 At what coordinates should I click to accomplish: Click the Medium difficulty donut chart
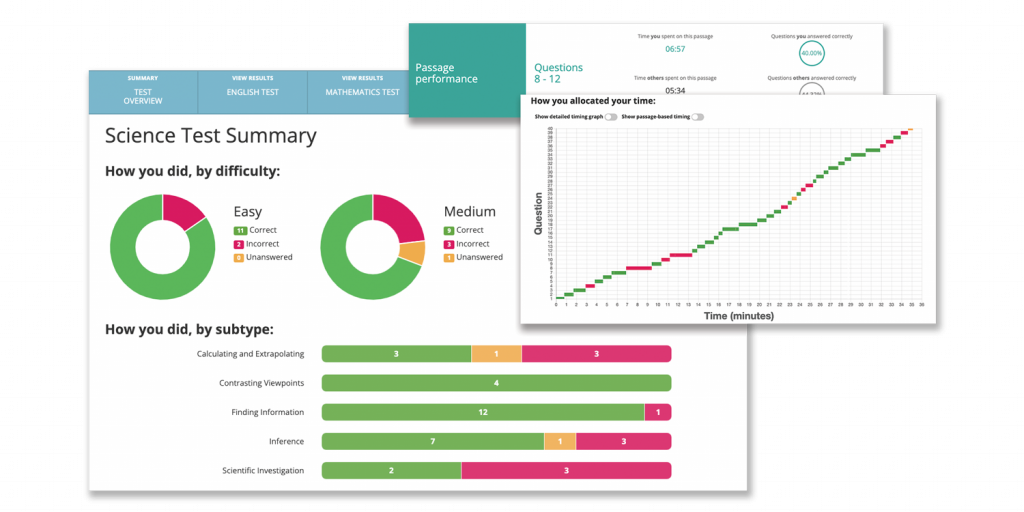tap(372, 246)
